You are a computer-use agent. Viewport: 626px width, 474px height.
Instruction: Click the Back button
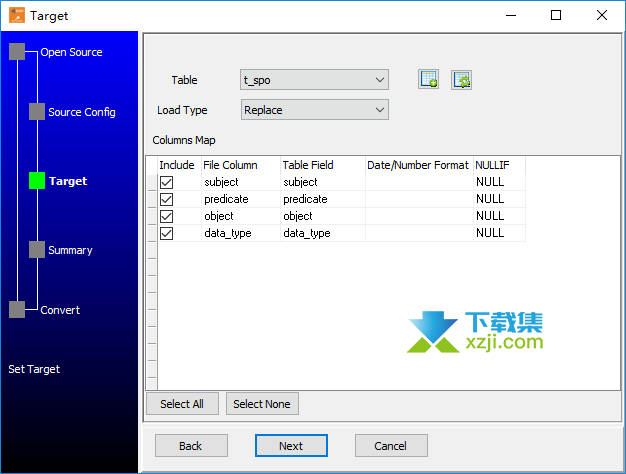[x=191, y=446]
